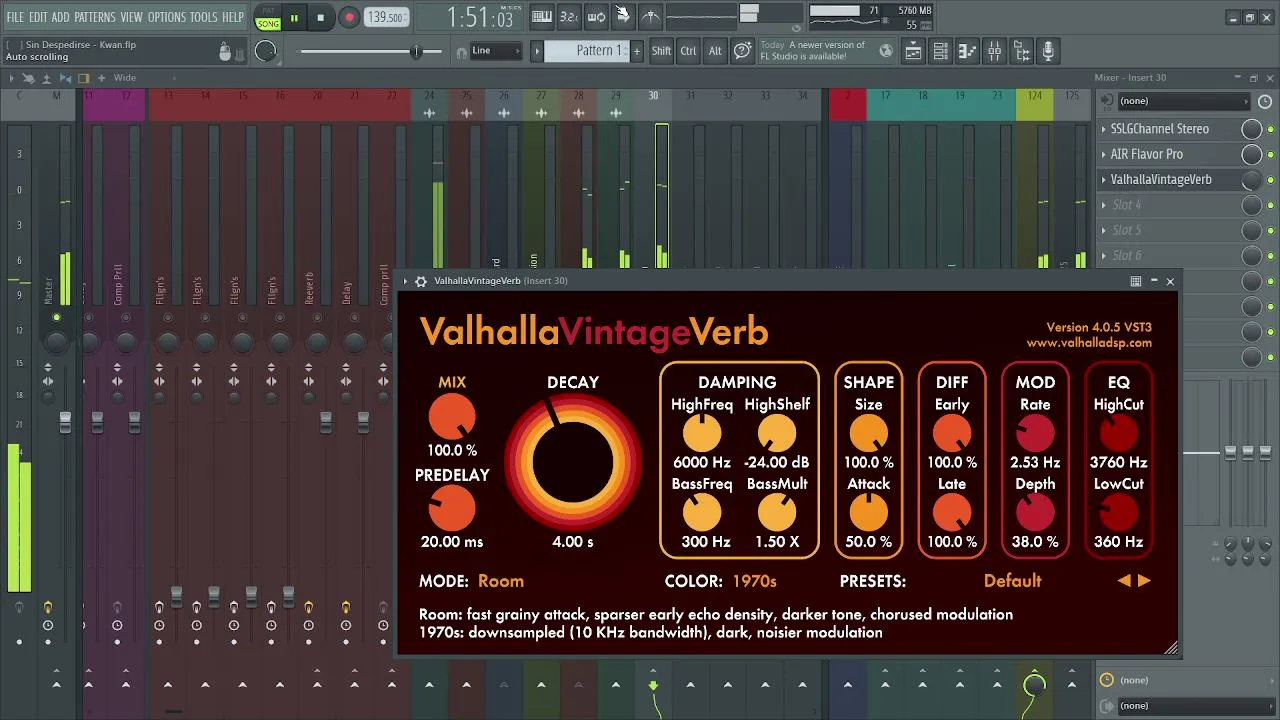Open the ADD menu
Screen dimensions: 1280x720
pyautogui.click(x=61, y=17)
